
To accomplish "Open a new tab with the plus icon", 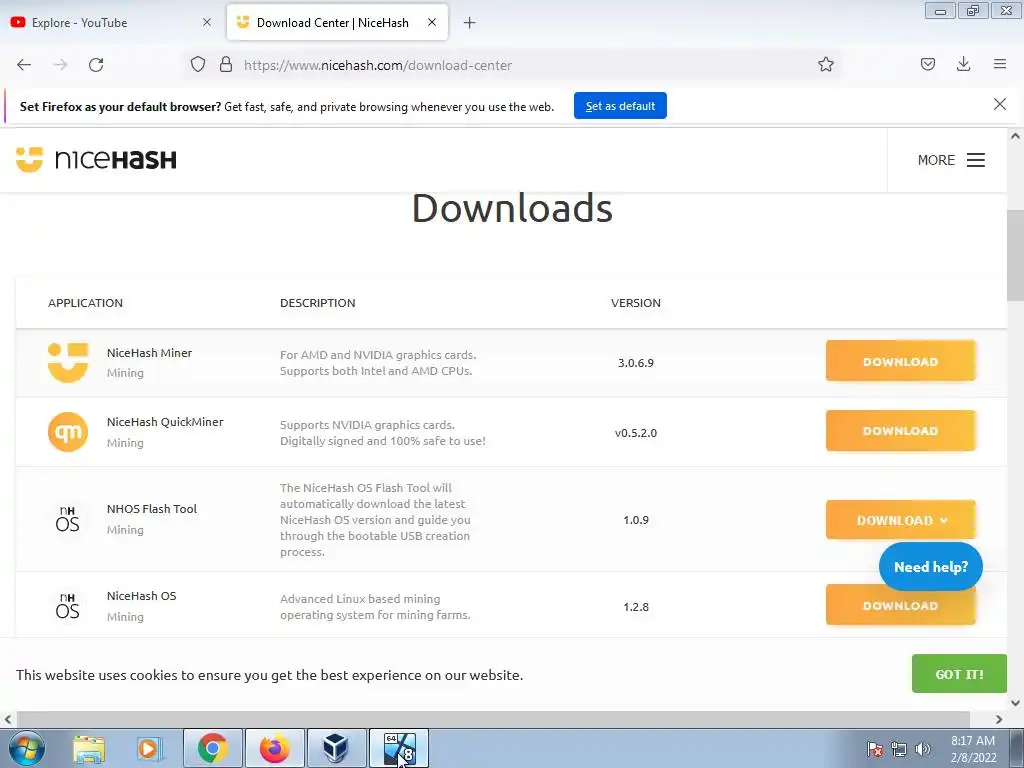I will tap(470, 23).
